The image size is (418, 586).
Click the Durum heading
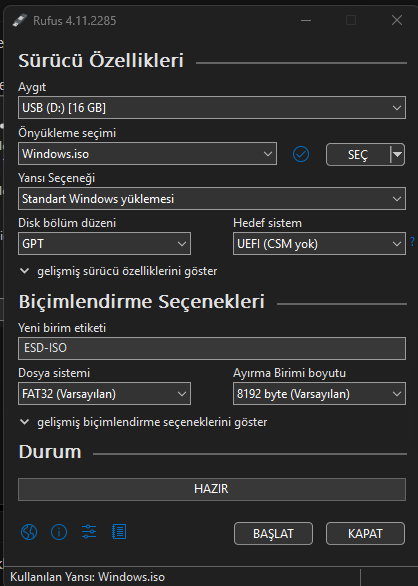coord(50,452)
